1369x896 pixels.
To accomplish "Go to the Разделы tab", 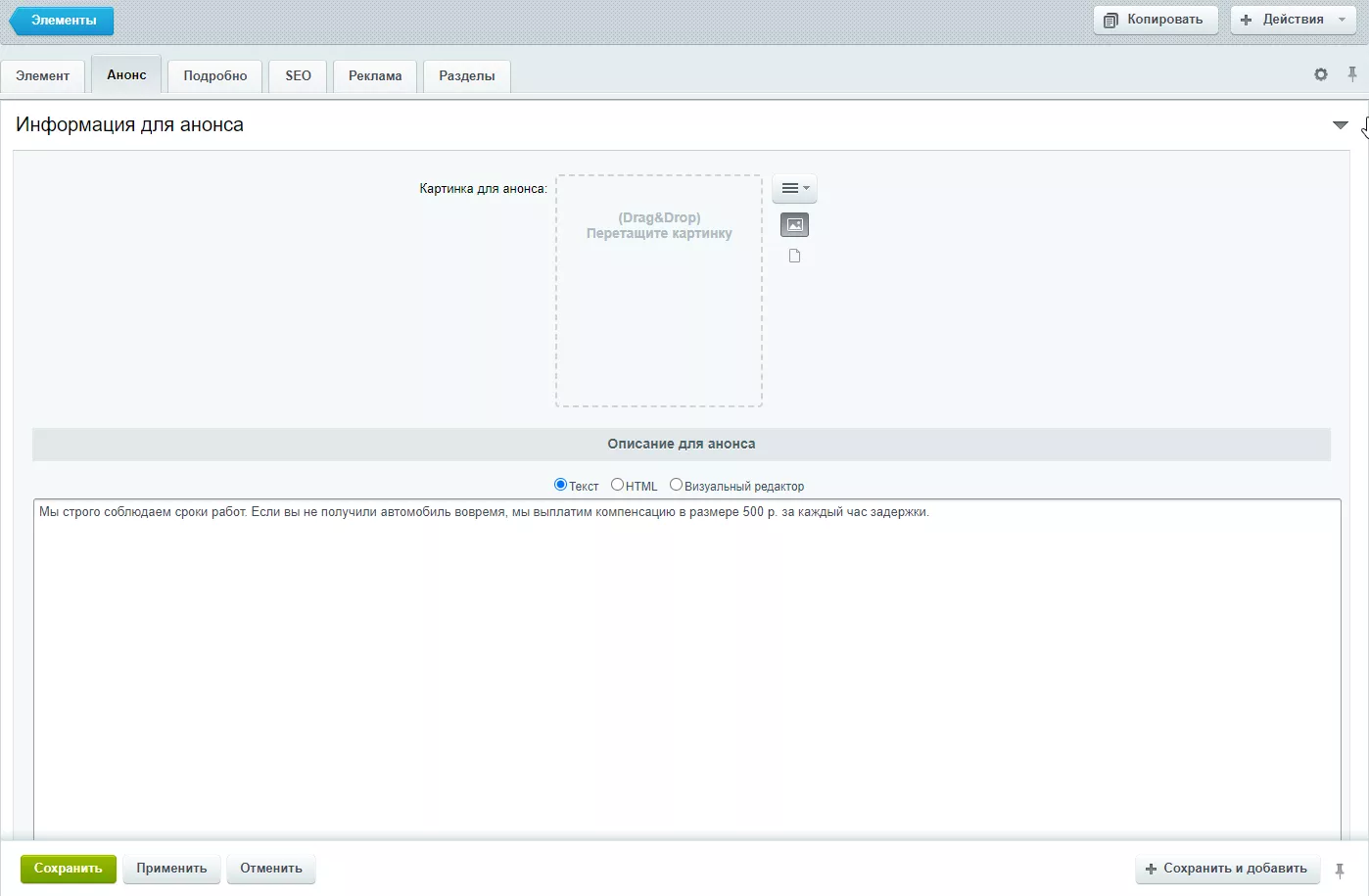I will point(467,75).
